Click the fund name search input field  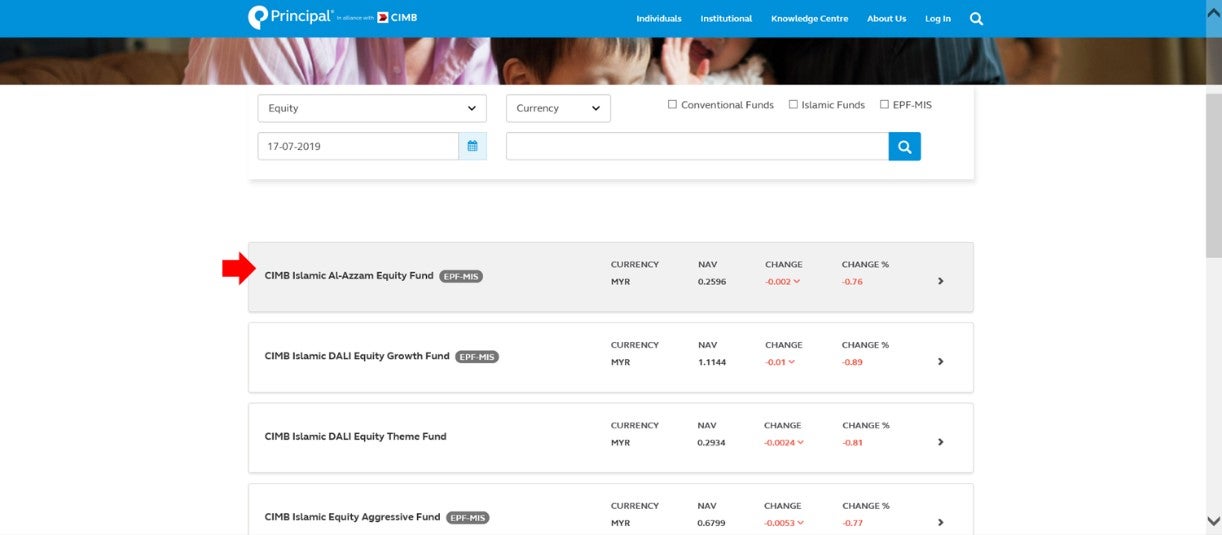[697, 146]
